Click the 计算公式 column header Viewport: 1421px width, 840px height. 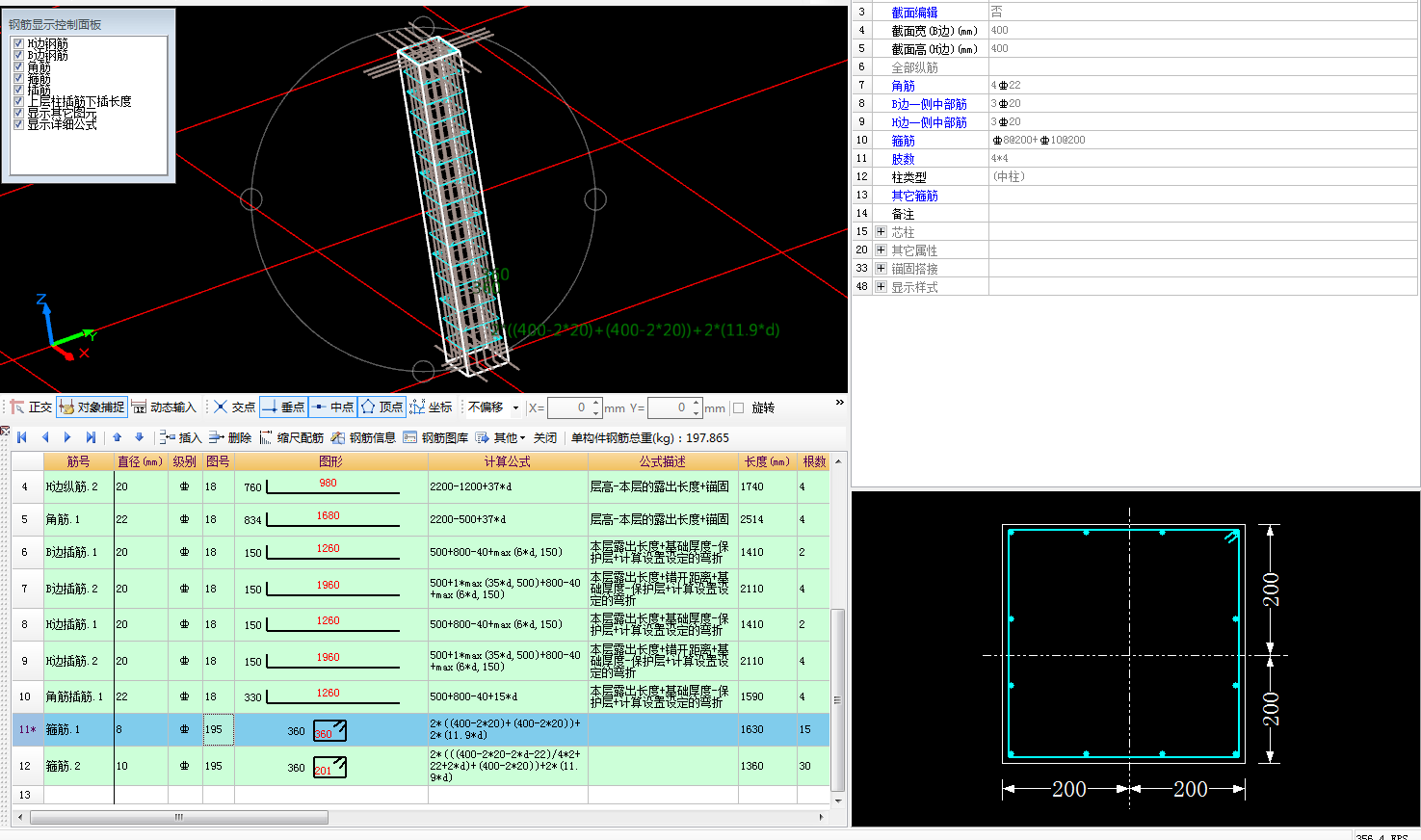pos(508,461)
